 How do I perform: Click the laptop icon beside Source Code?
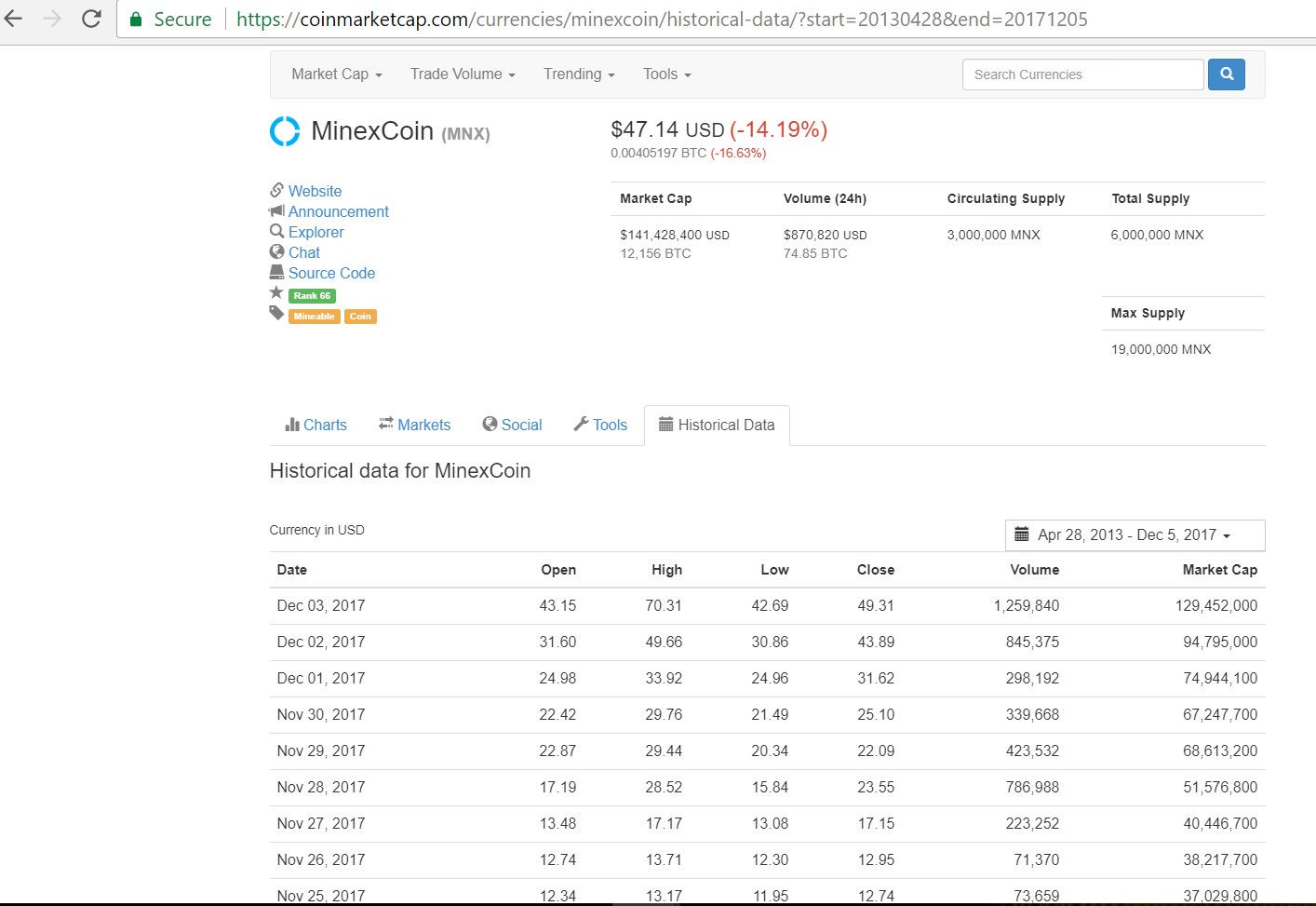point(276,272)
